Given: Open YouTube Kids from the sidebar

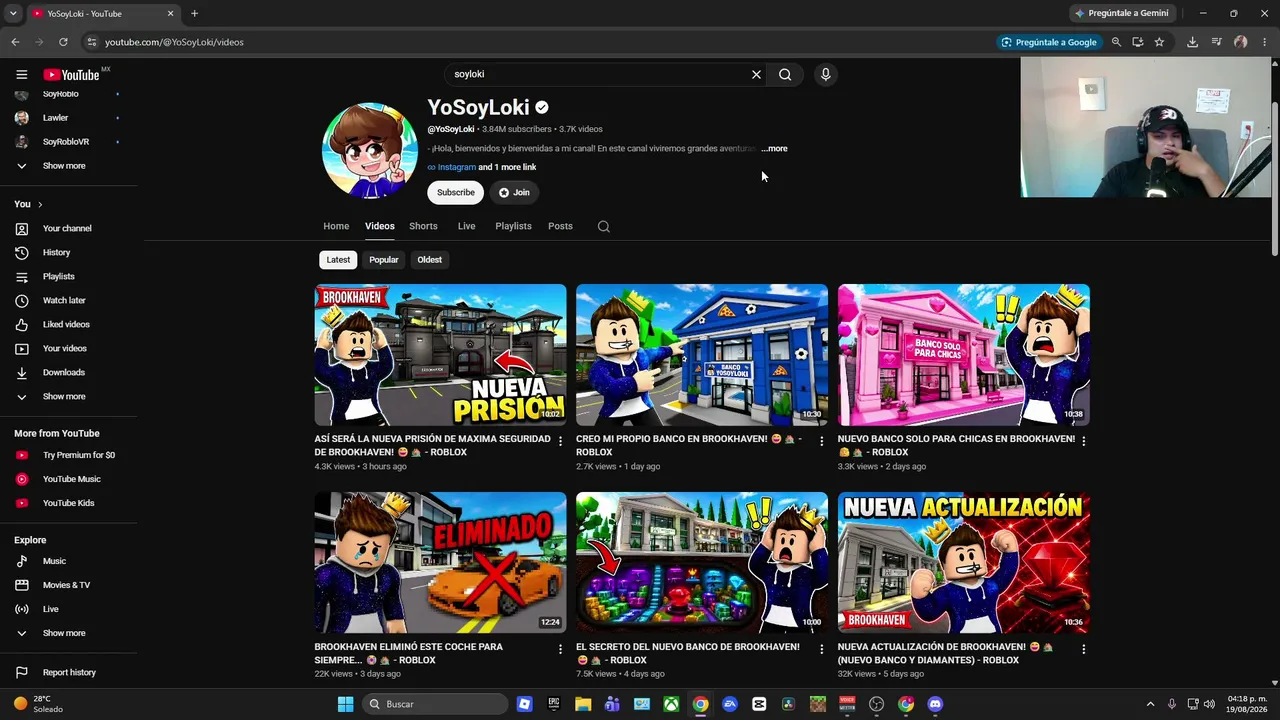Looking at the screenshot, I should tap(69, 503).
